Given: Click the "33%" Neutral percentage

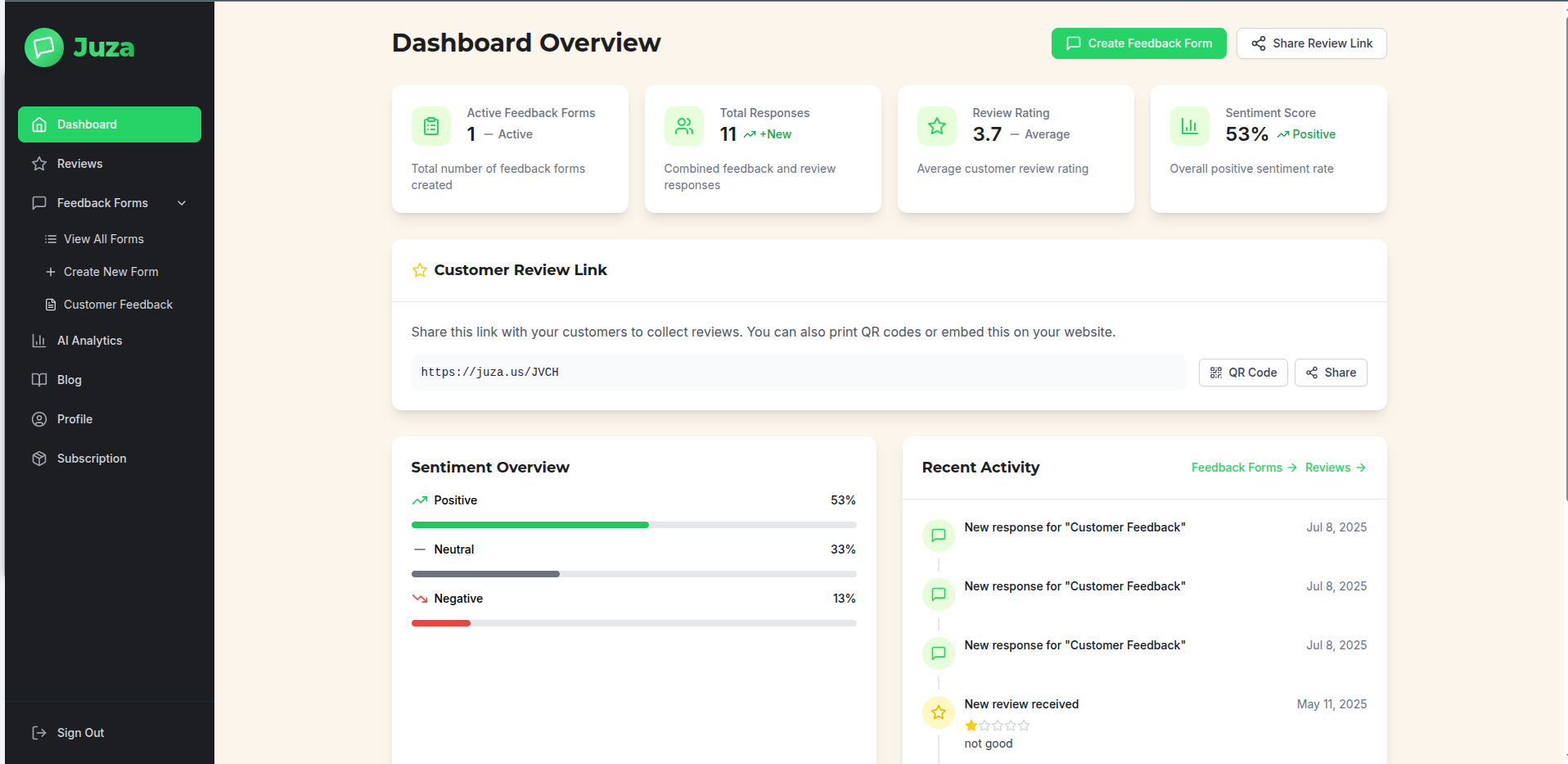Looking at the screenshot, I should [843, 549].
